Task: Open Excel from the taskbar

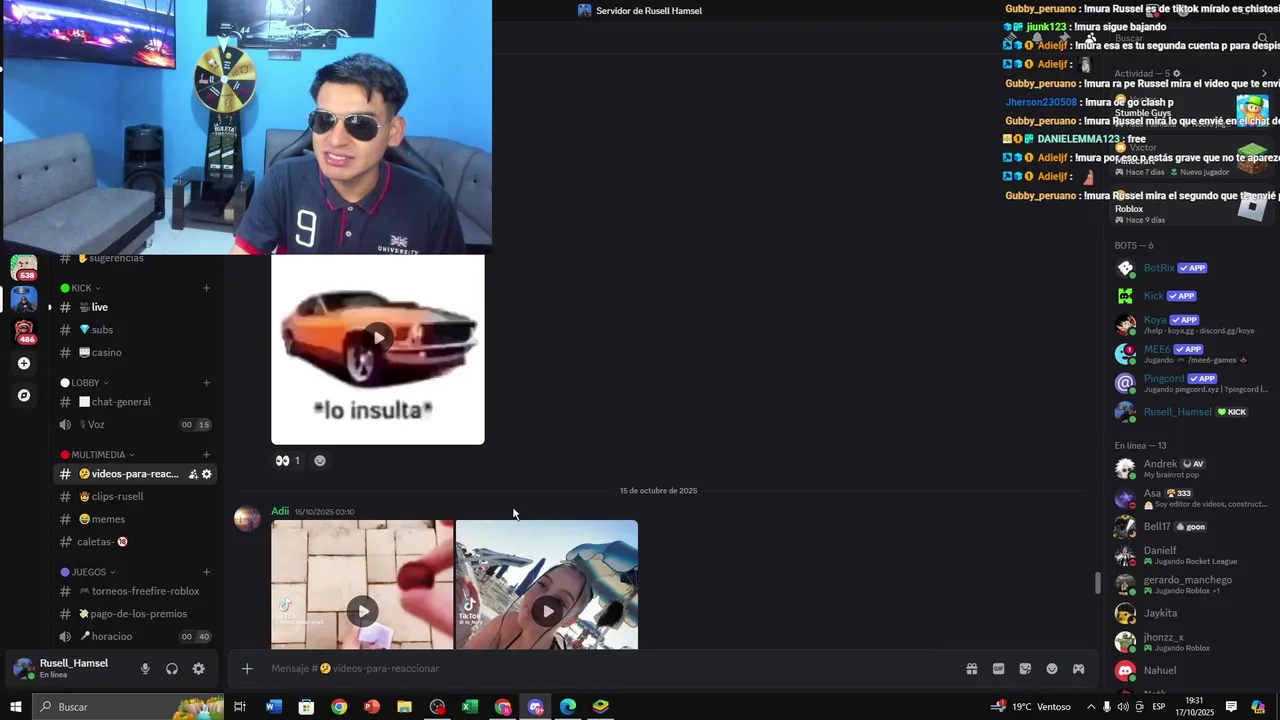Action: click(x=470, y=707)
